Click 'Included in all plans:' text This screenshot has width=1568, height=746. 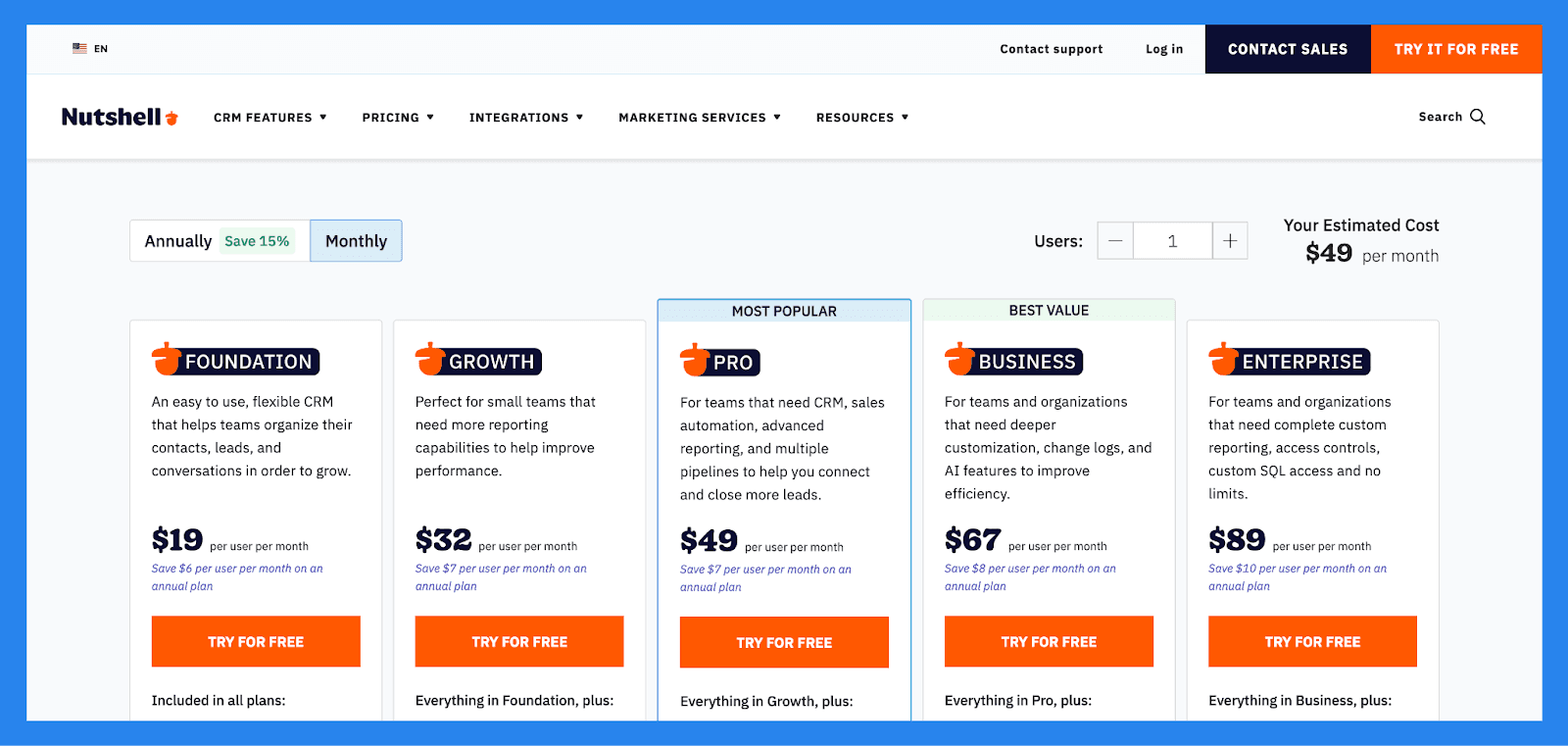(219, 700)
